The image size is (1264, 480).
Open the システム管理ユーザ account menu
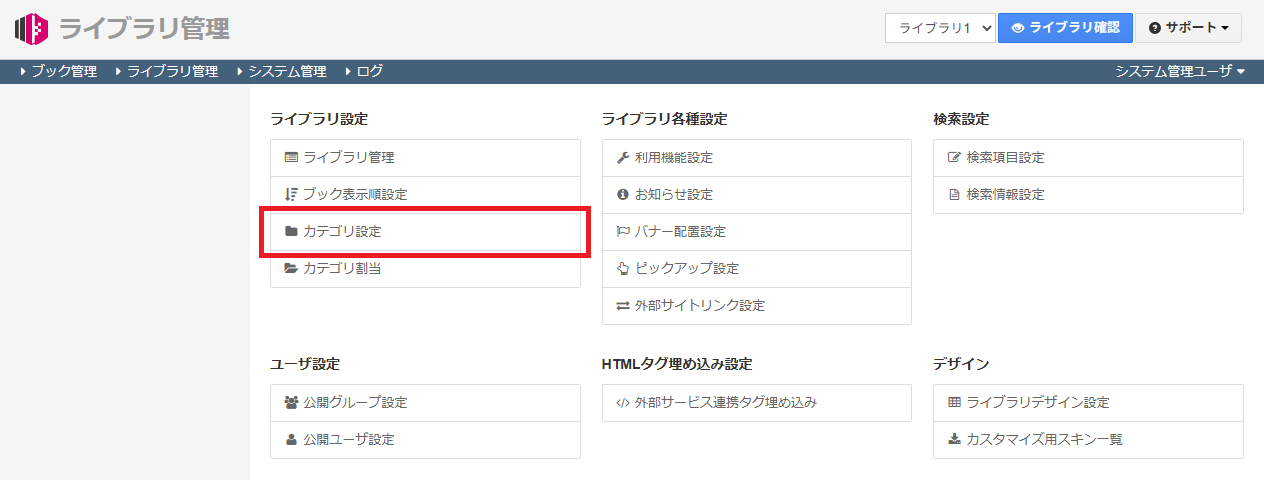tap(1180, 71)
